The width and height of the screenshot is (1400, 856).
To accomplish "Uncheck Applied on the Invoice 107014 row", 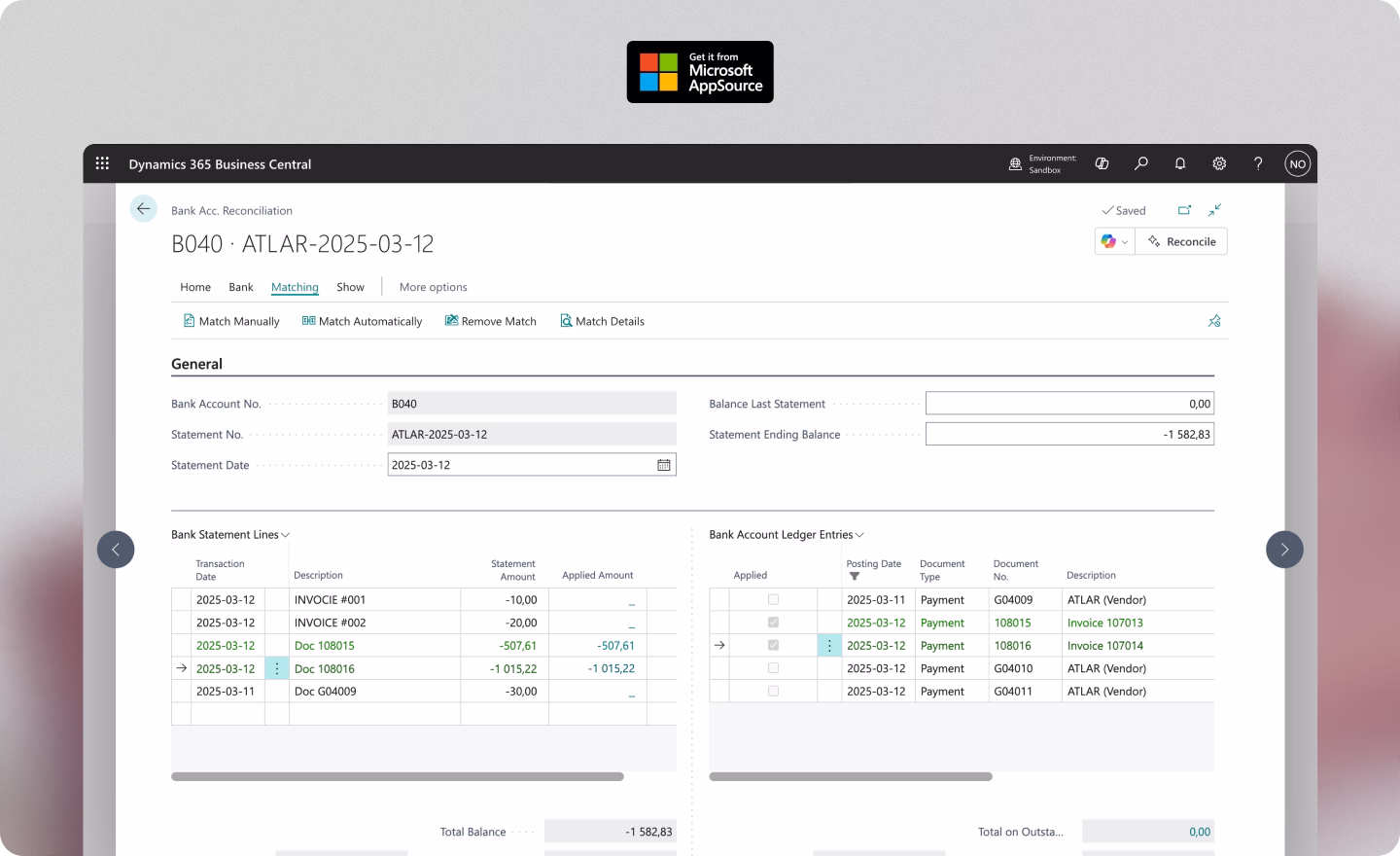I will (x=773, y=645).
